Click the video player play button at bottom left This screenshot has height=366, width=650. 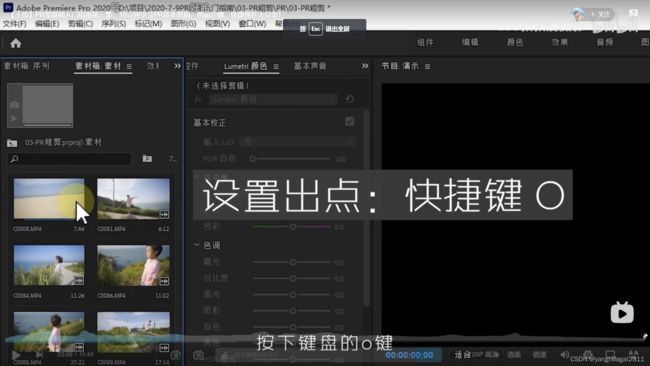pos(16,355)
